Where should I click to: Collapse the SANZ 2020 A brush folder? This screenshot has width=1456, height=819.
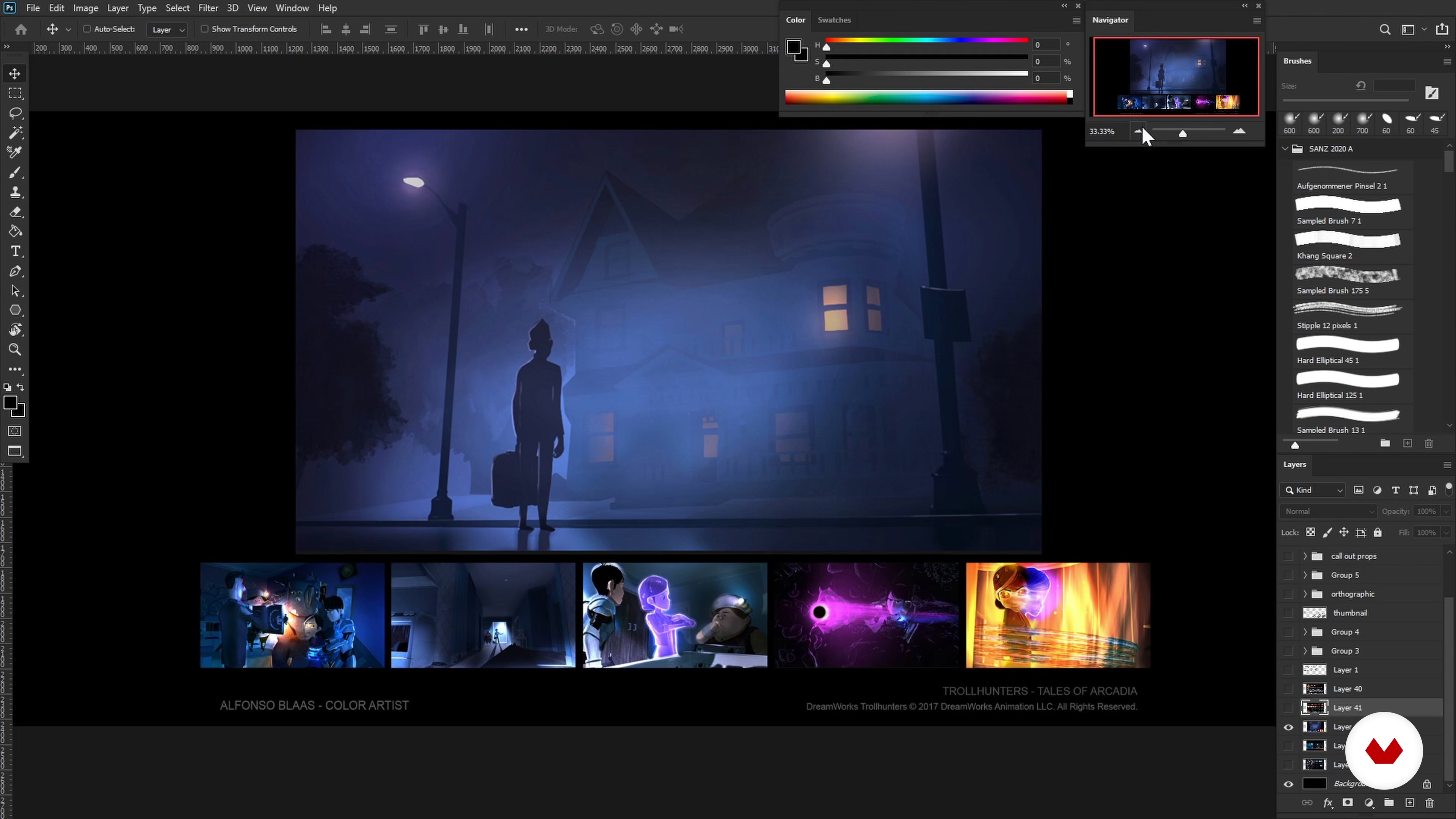tap(1285, 149)
